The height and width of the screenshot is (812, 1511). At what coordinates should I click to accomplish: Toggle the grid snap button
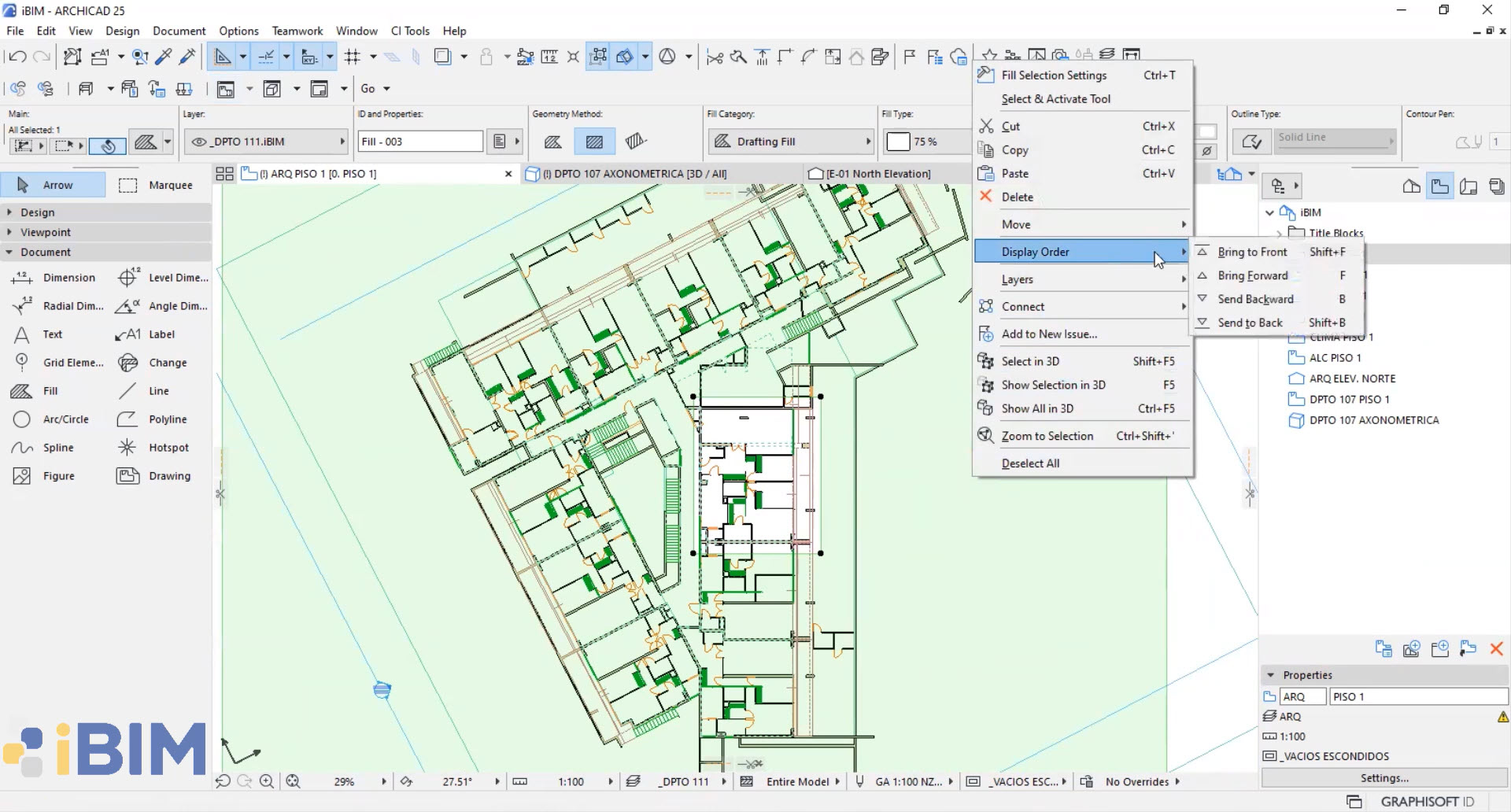[353, 57]
